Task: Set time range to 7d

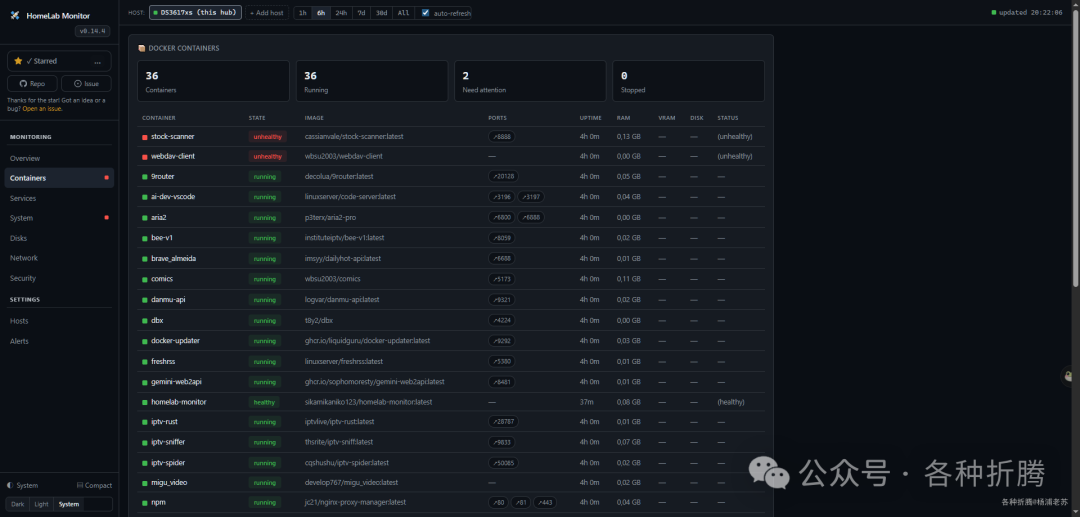Action: pyautogui.click(x=361, y=12)
